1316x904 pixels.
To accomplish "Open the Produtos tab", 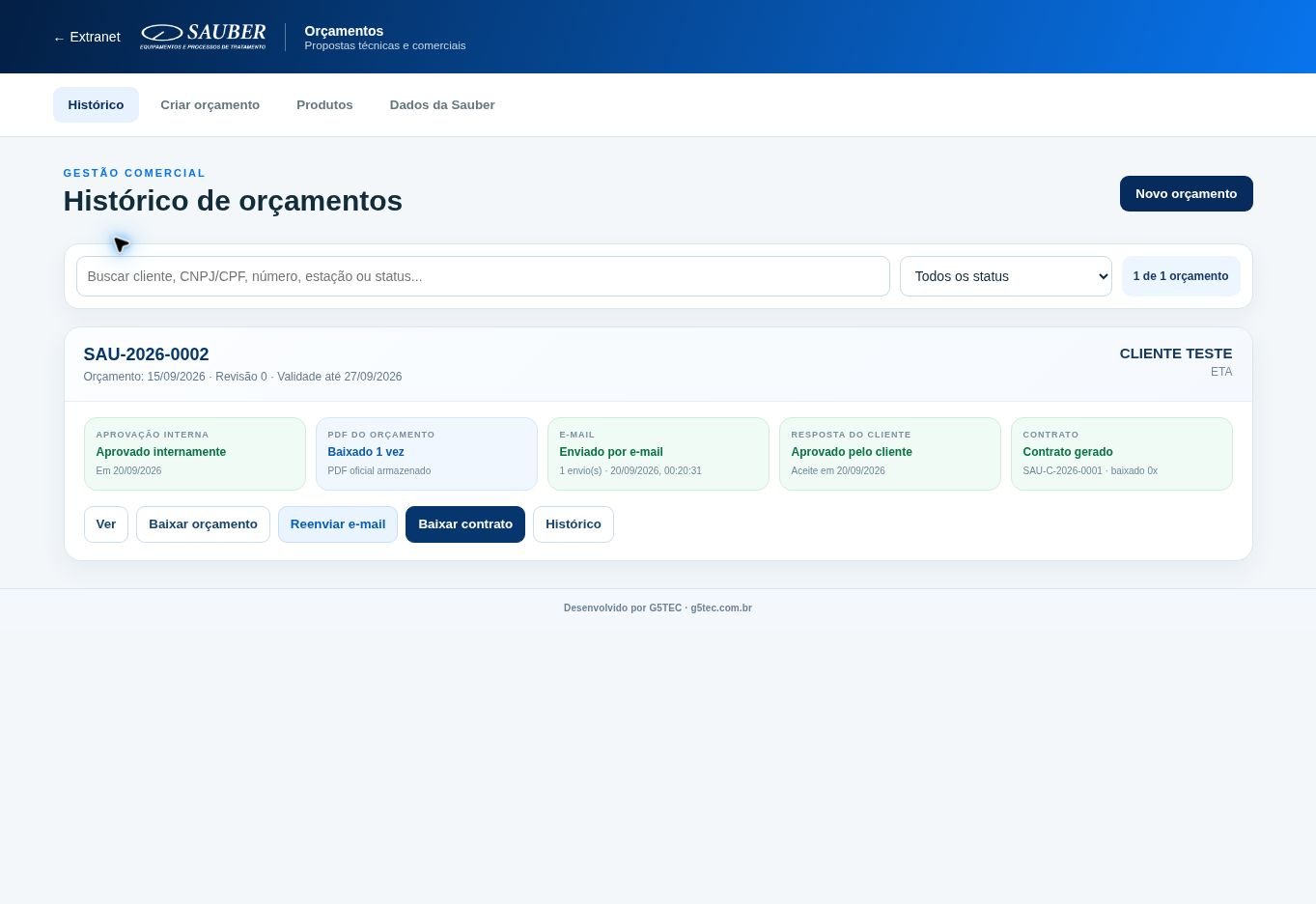I will tap(324, 105).
